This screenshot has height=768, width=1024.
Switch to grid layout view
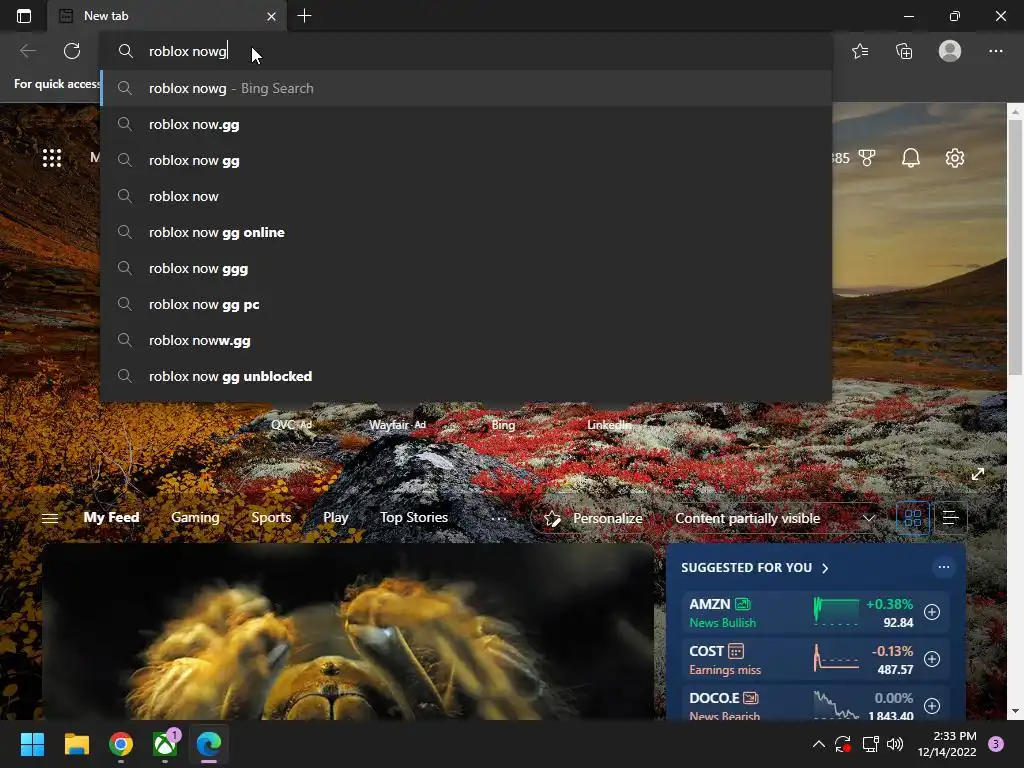click(912, 519)
